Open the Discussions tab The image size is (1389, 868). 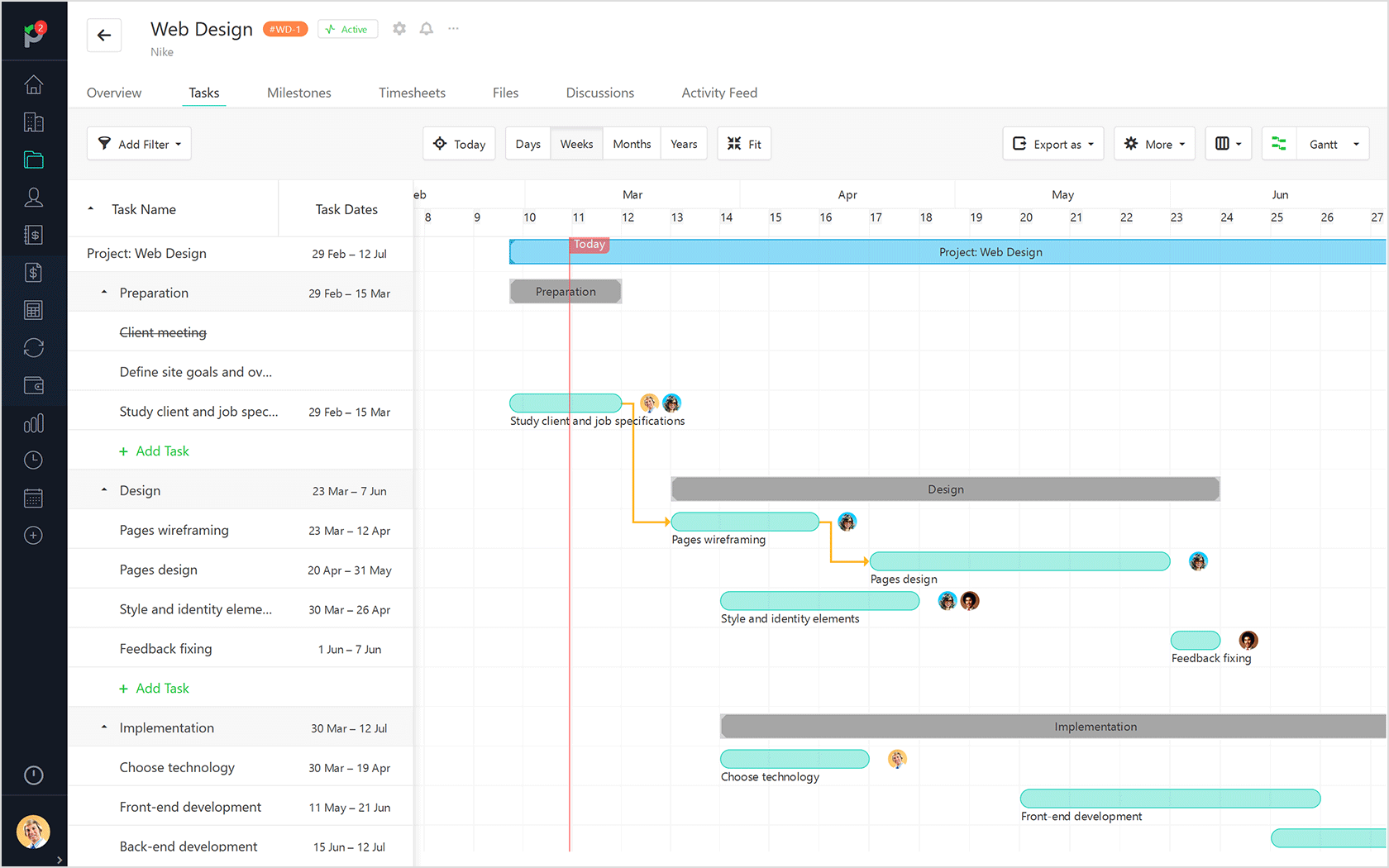click(x=599, y=93)
